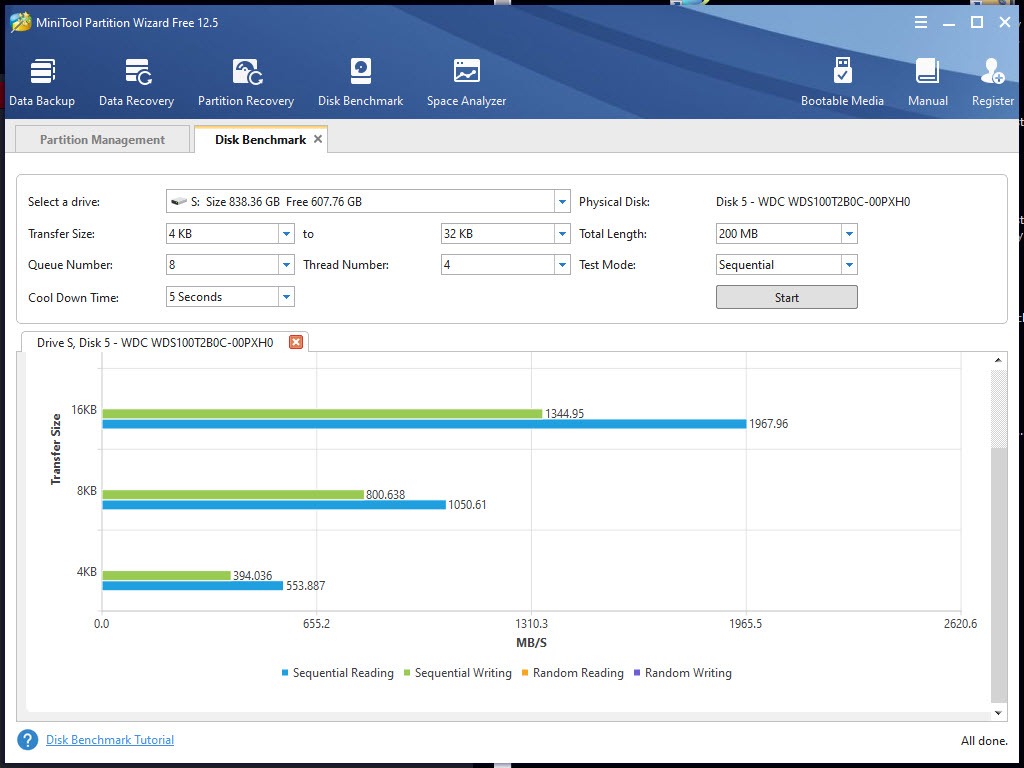Open the Data Backup tool
The width and height of the screenshot is (1024, 768).
click(42, 82)
